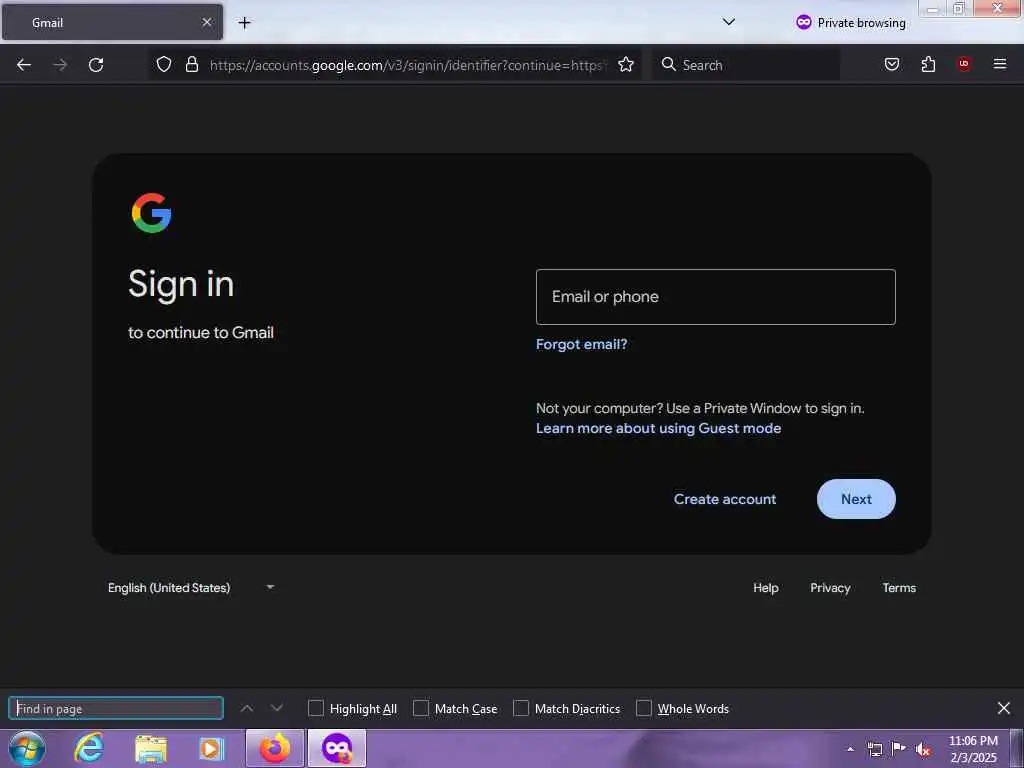Open the Save to Pocket icon

coord(892,64)
